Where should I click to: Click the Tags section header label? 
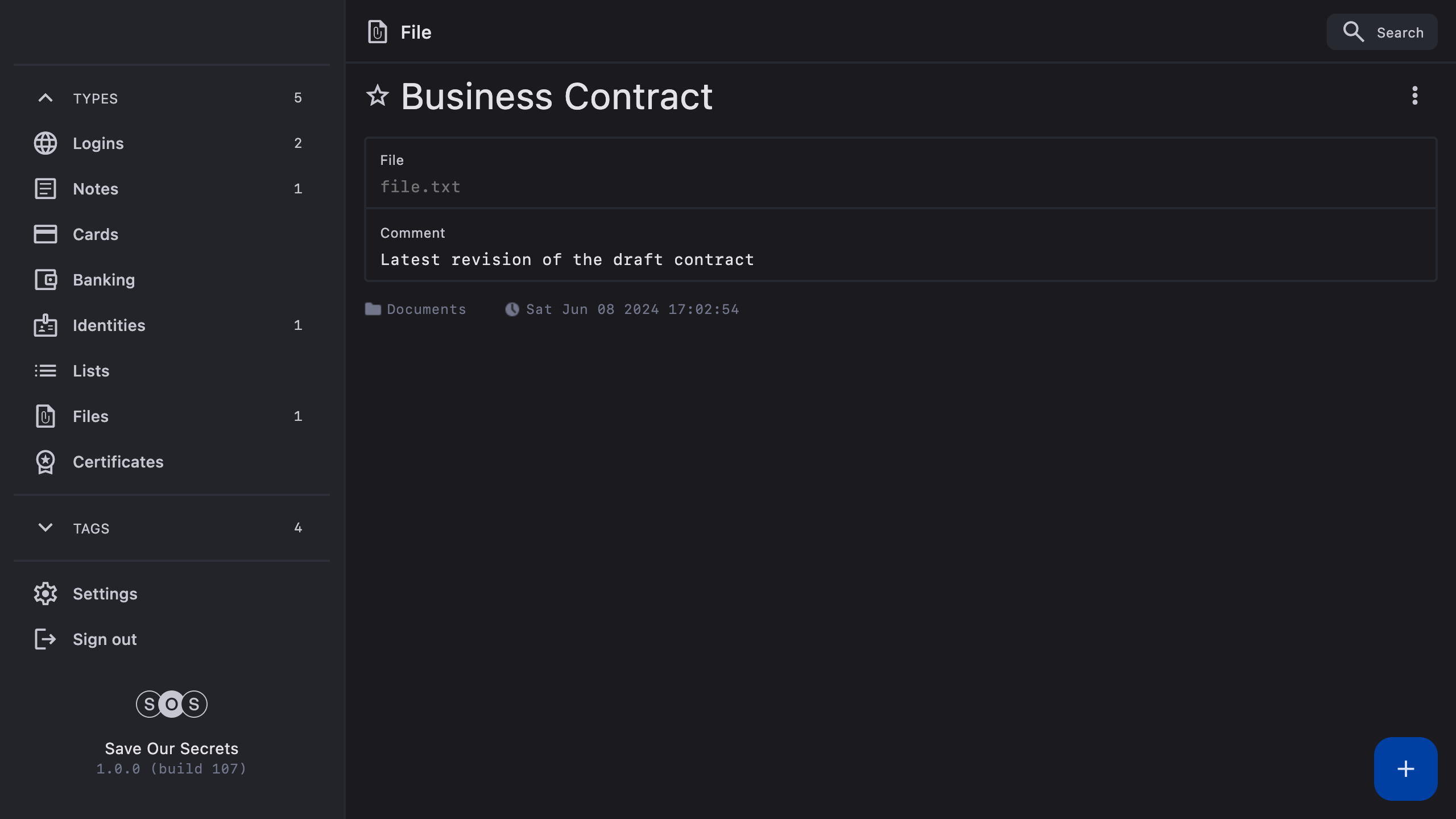[91, 528]
